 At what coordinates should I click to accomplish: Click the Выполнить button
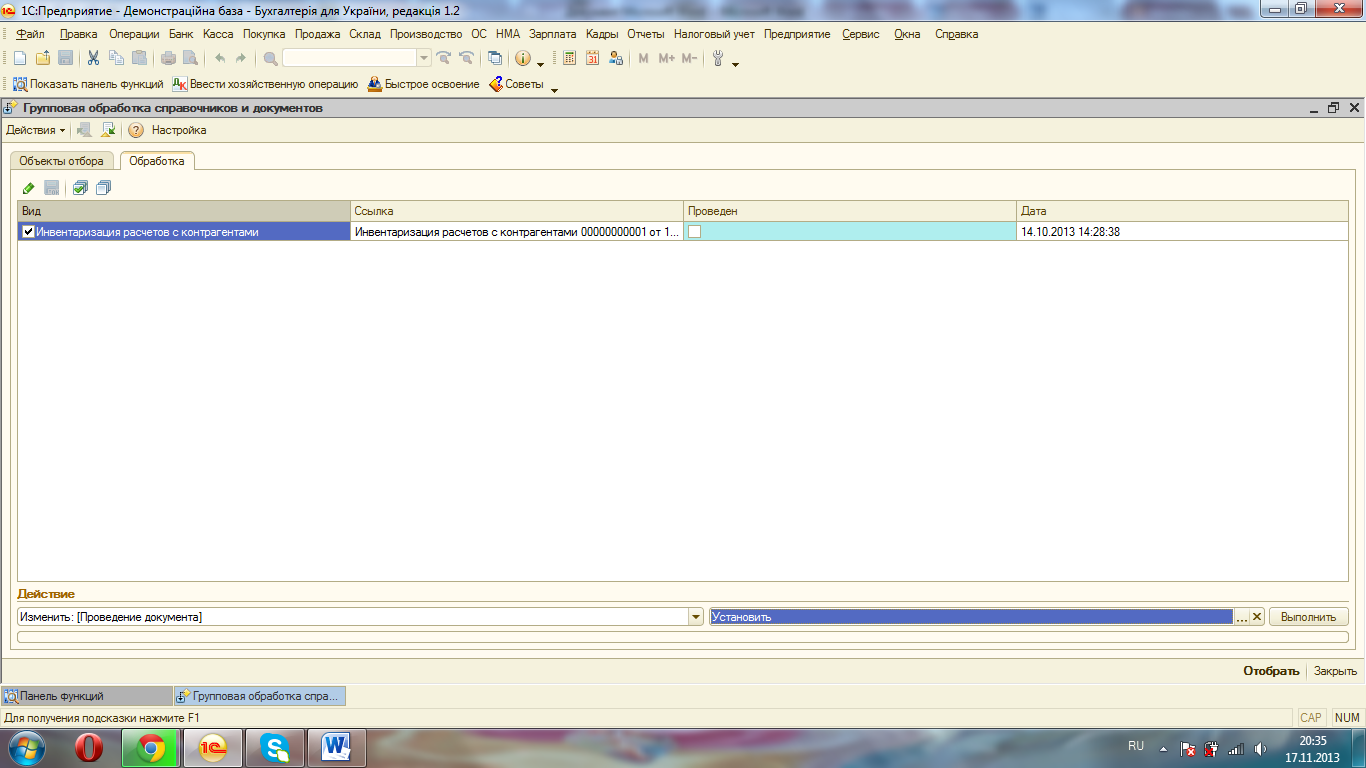click(x=1309, y=617)
